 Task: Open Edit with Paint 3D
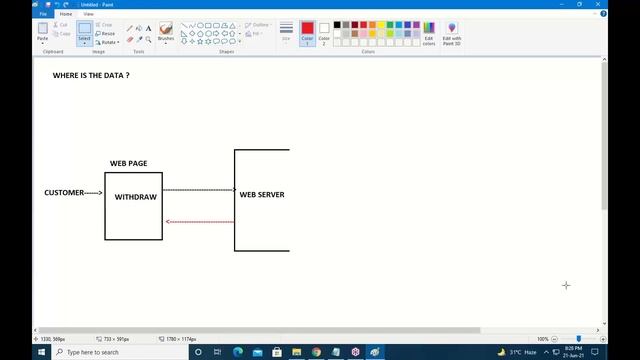point(452,33)
